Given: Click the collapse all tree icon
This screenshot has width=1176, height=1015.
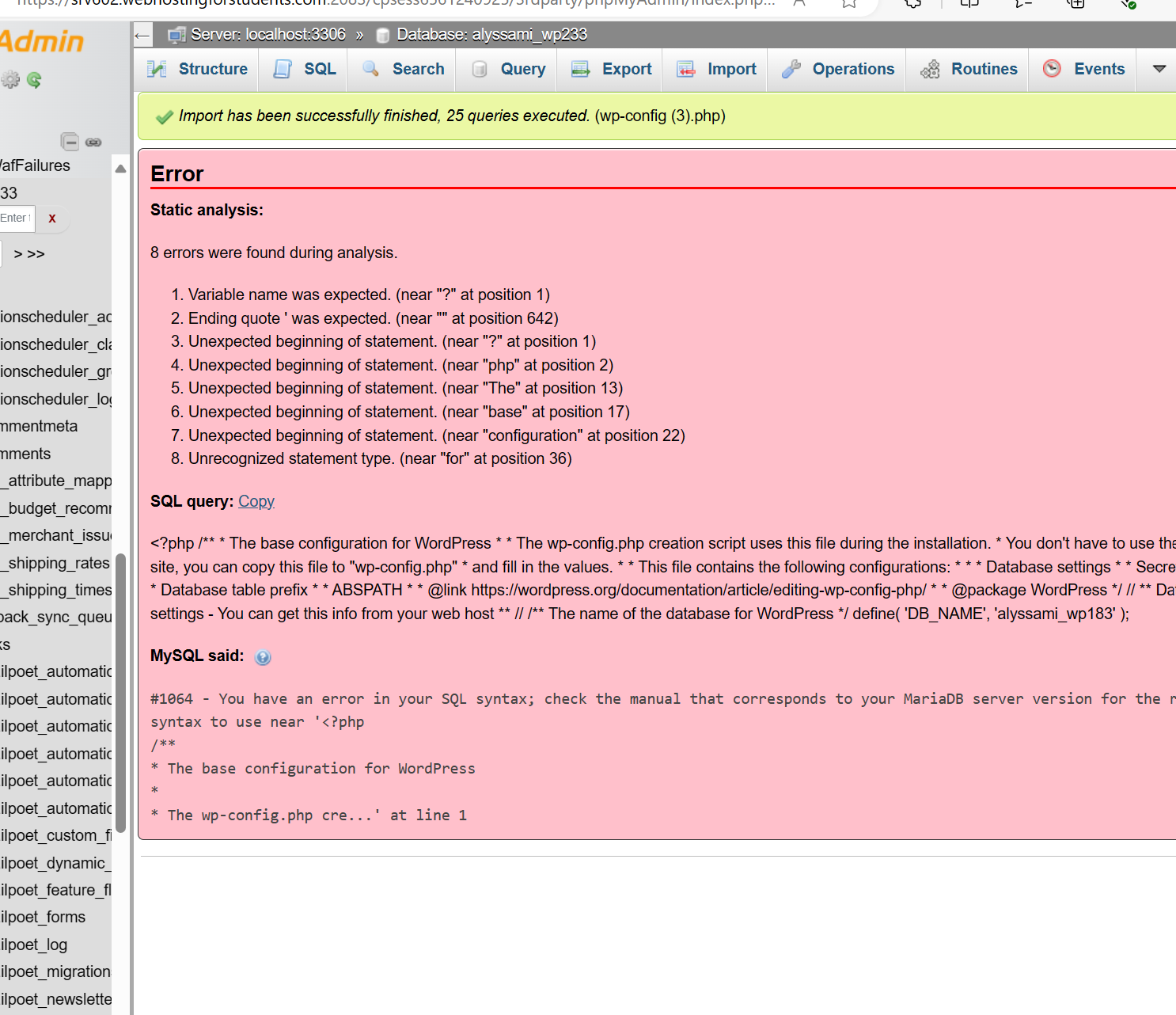Looking at the screenshot, I should tap(70, 142).
